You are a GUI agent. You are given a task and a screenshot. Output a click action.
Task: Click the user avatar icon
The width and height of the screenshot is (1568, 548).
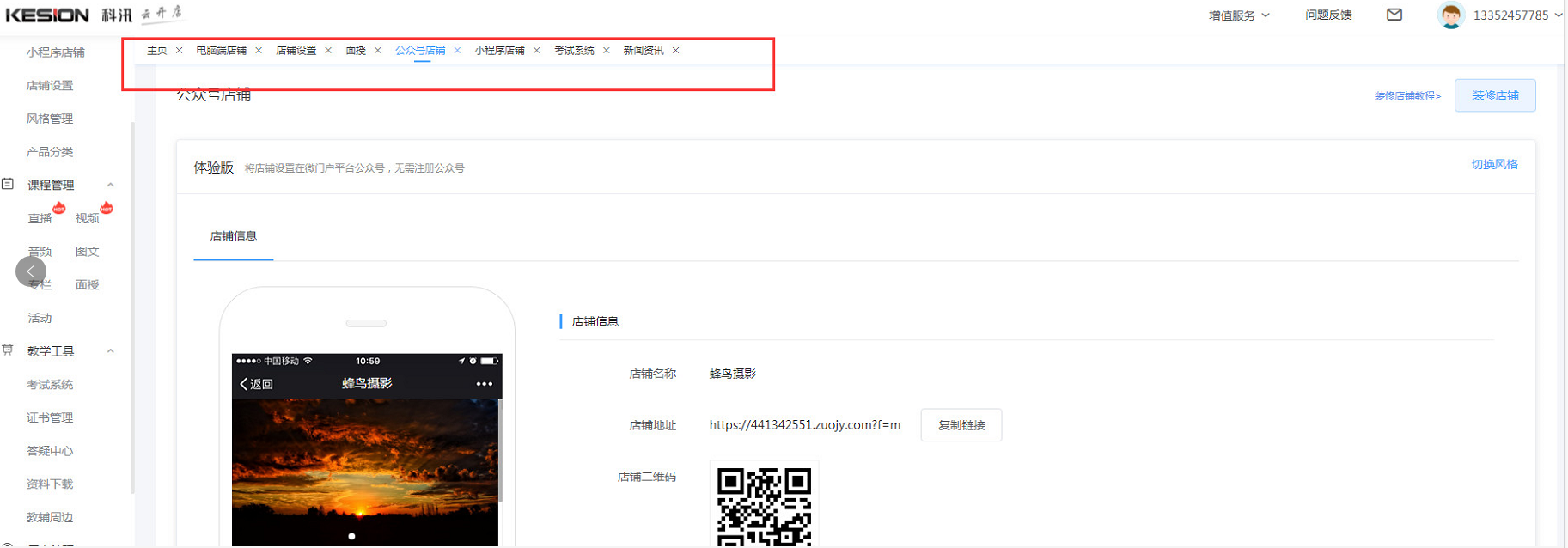click(1450, 15)
